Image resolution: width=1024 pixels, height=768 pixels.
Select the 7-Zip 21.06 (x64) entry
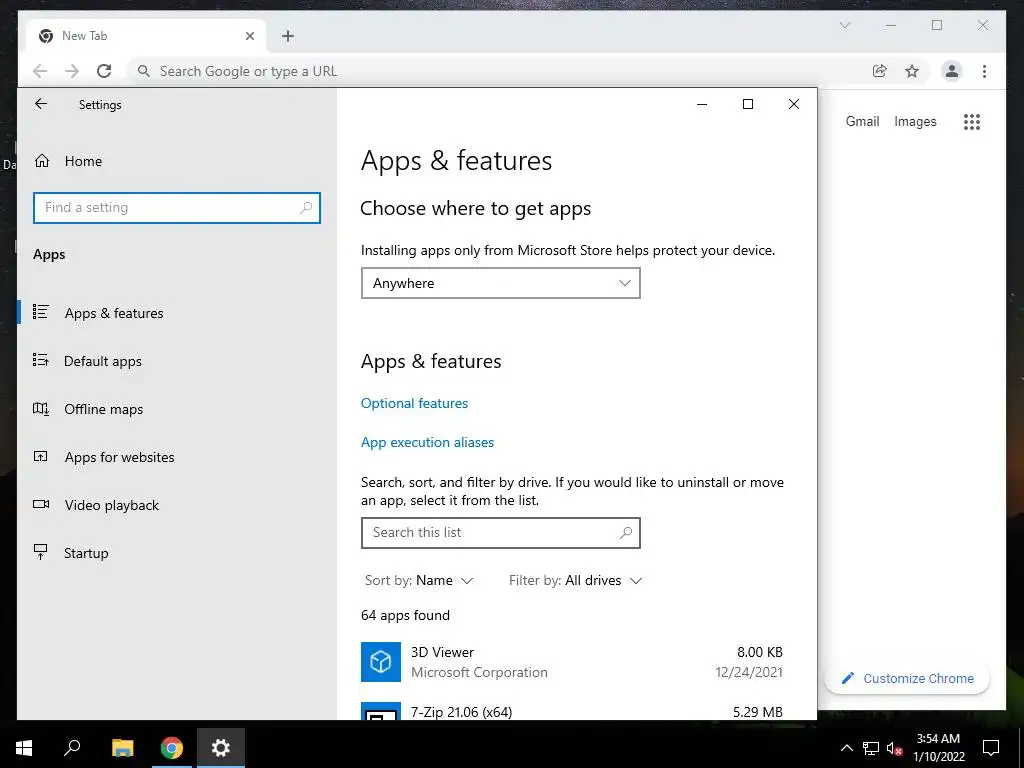(571, 711)
